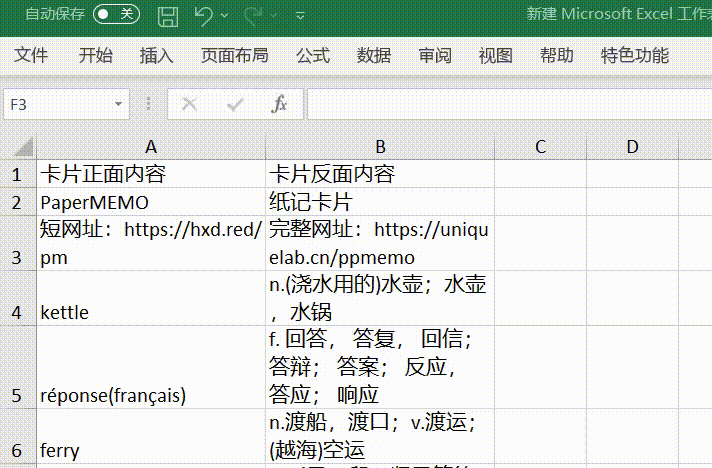Screen dimensions: 712x468
Task: Select column C header
Action: [x=540, y=147]
